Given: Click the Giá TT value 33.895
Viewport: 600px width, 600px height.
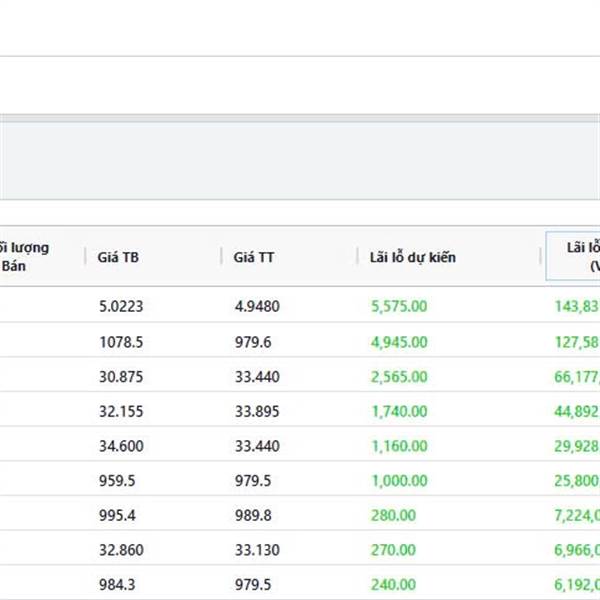Looking at the screenshot, I should (x=256, y=412).
